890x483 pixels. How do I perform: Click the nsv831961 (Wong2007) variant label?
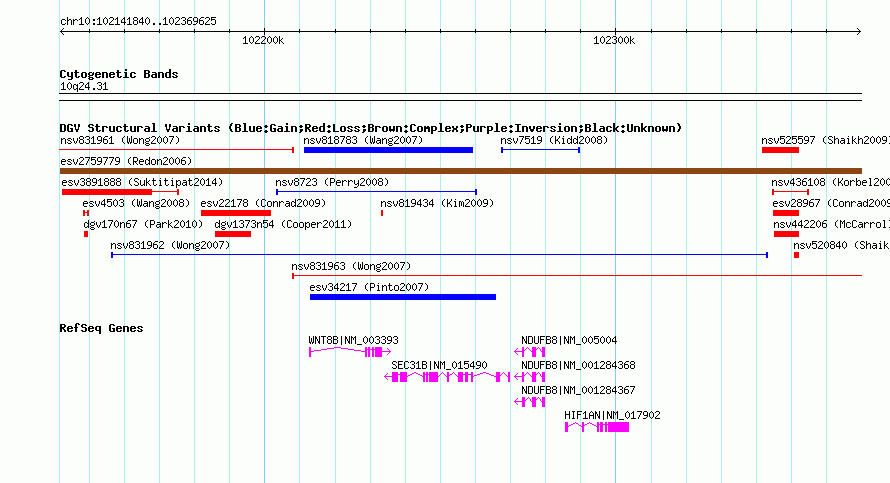pyautogui.click(x=120, y=140)
